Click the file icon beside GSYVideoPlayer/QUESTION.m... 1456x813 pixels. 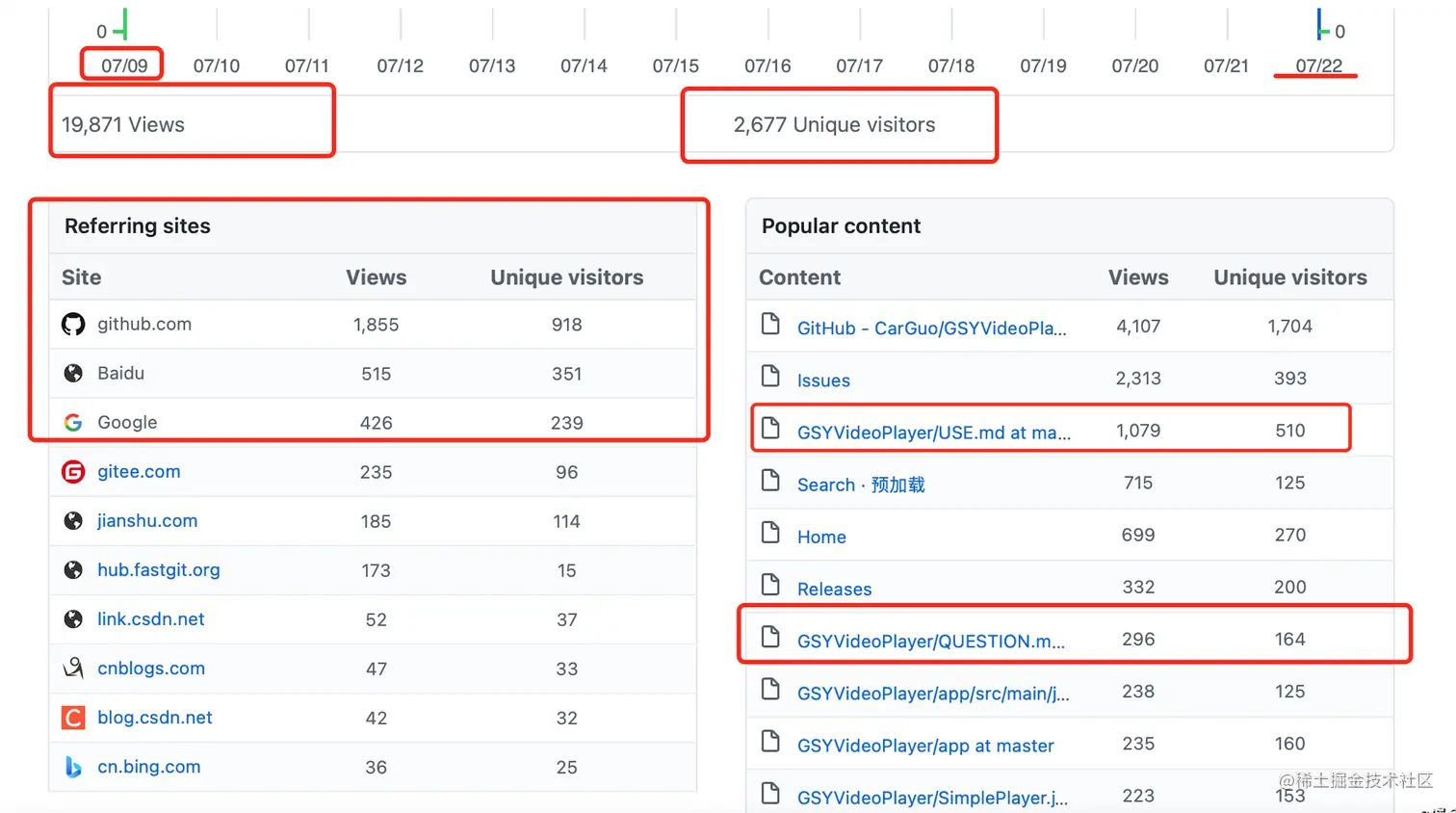pos(770,636)
